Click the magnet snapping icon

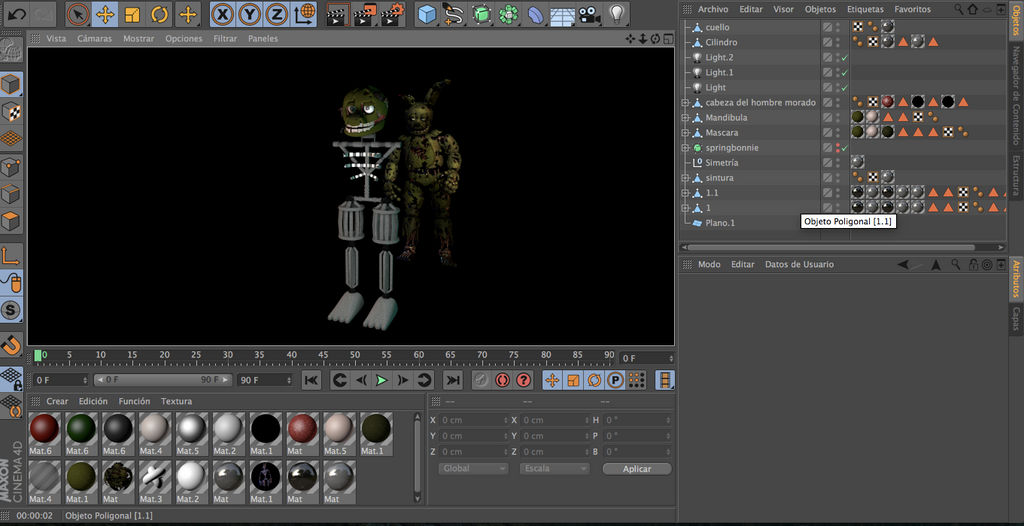pos(11,344)
